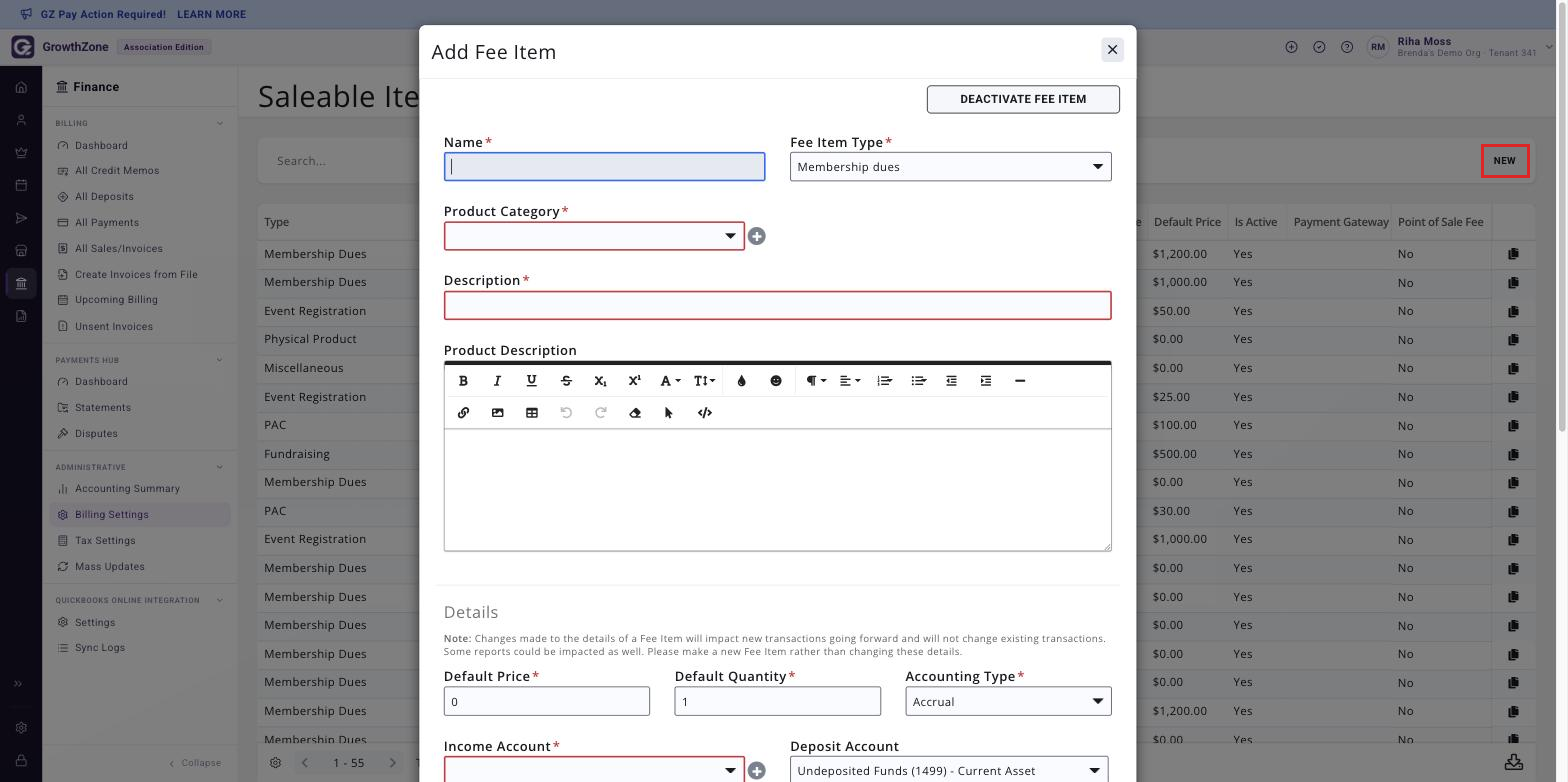Image resolution: width=1568 pixels, height=782 pixels.
Task: Insert an image in the Product Description
Action: [x=497, y=413]
